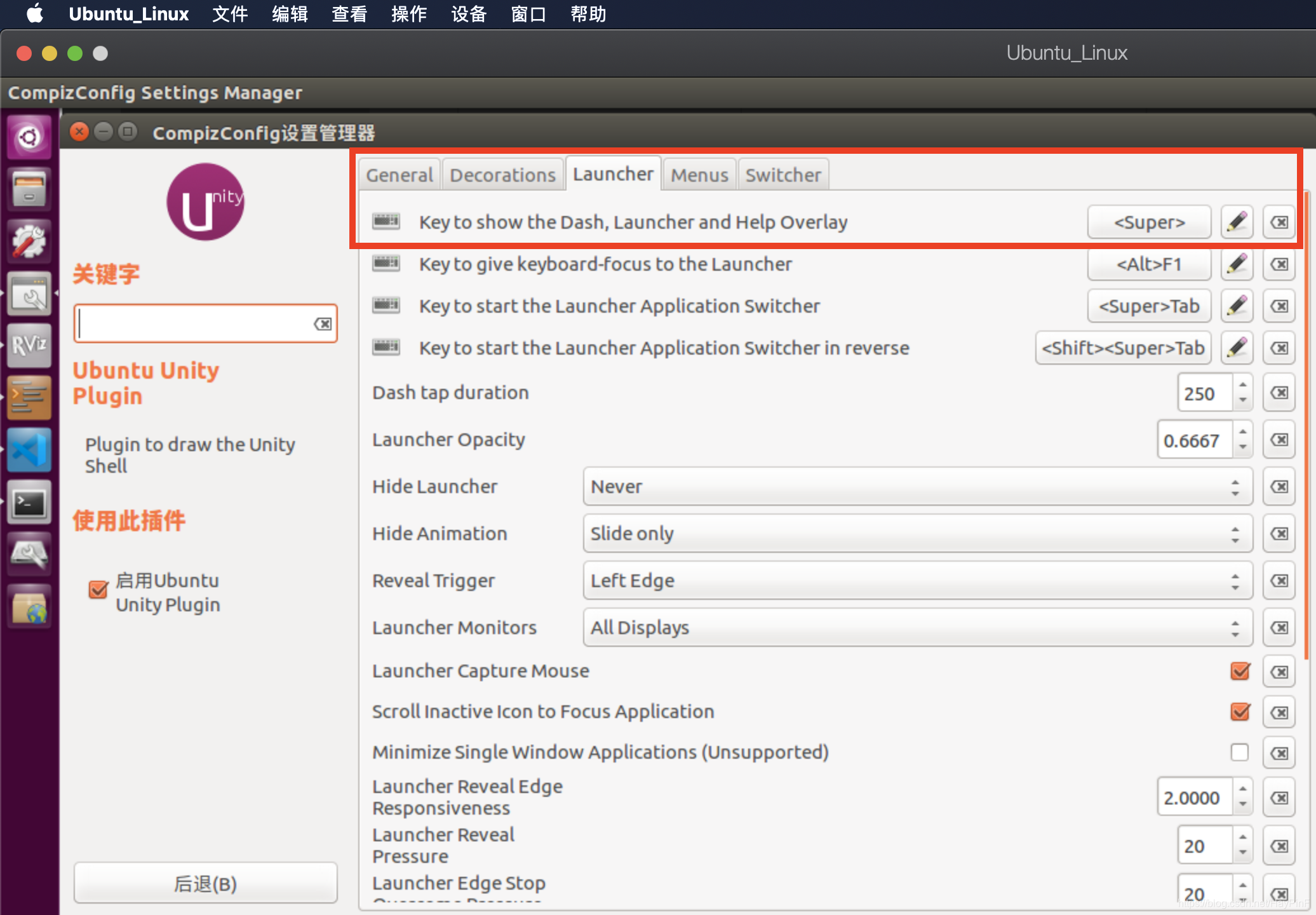Edit the Super+Tab switcher binding
Viewport: 1316px width, 915px height.
[x=1237, y=306]
